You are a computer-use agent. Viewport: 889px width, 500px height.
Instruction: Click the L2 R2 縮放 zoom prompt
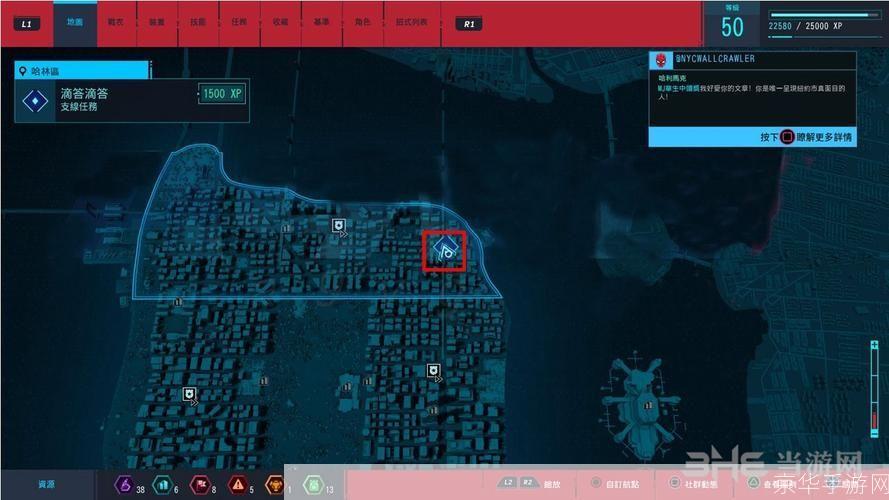(x=528, y=484)
